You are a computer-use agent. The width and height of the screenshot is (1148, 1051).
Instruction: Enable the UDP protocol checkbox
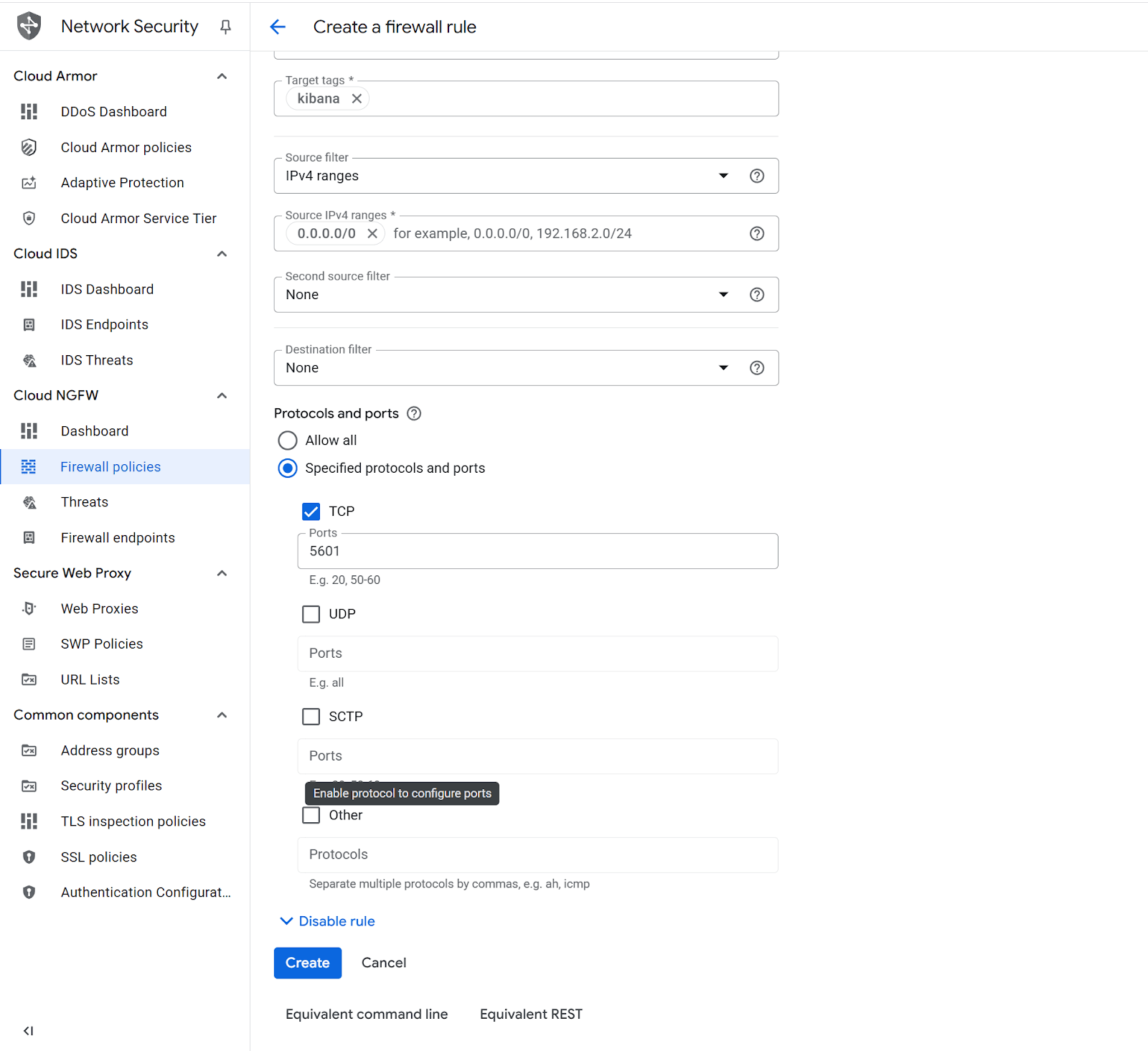click(x=311, y=614)
